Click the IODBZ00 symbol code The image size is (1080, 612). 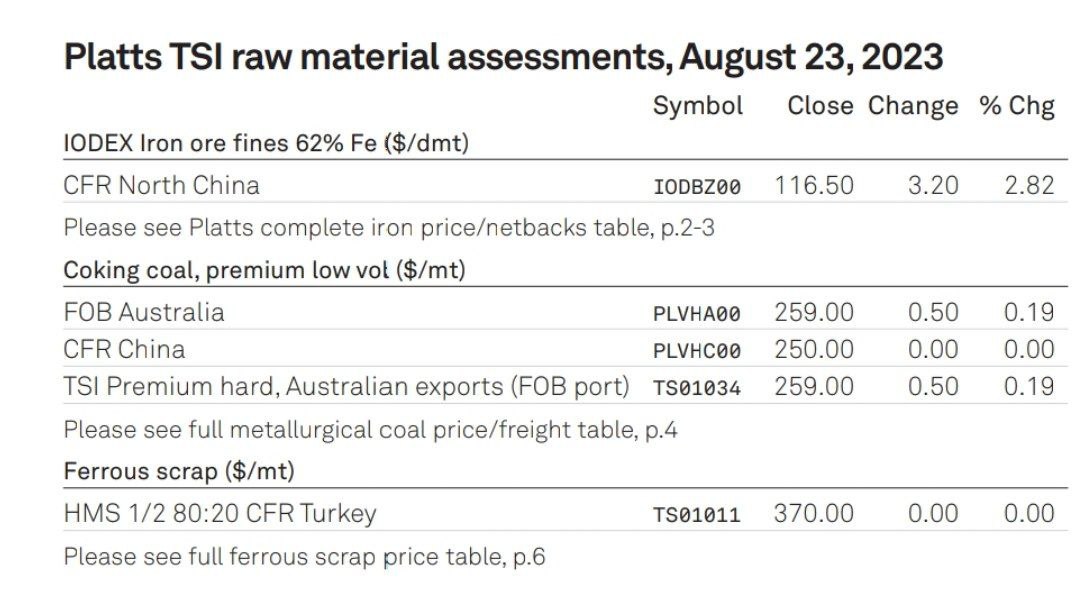point(696,187)
